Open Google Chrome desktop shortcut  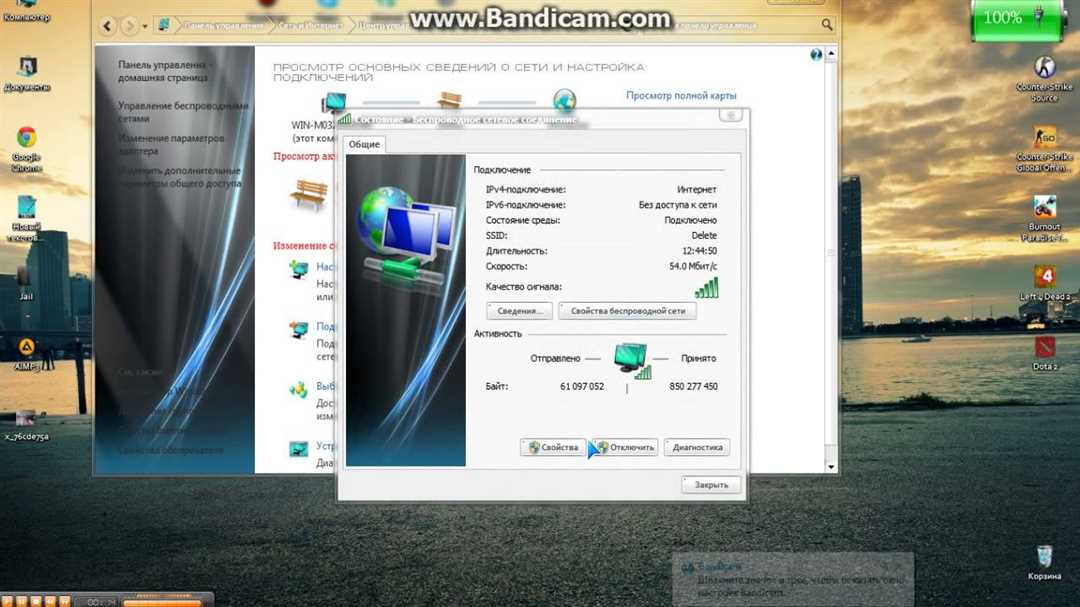[x=26, y=139]
